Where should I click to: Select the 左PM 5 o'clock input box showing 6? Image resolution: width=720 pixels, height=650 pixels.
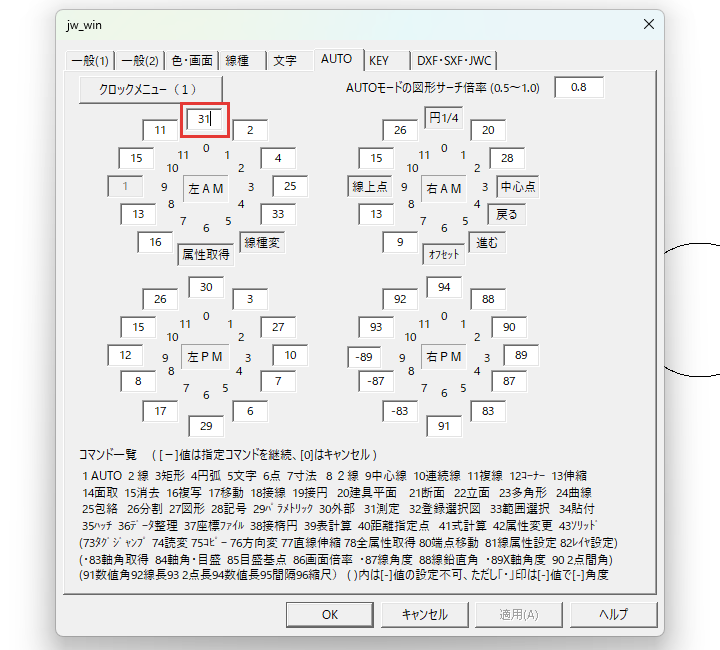pyautogui.click(x=250, y=411)
